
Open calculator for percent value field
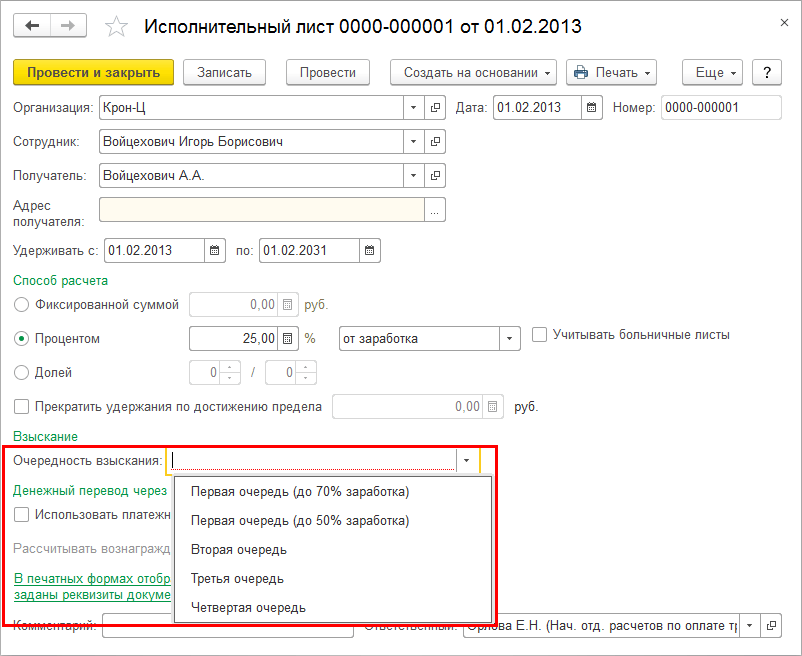click(289, 339)
